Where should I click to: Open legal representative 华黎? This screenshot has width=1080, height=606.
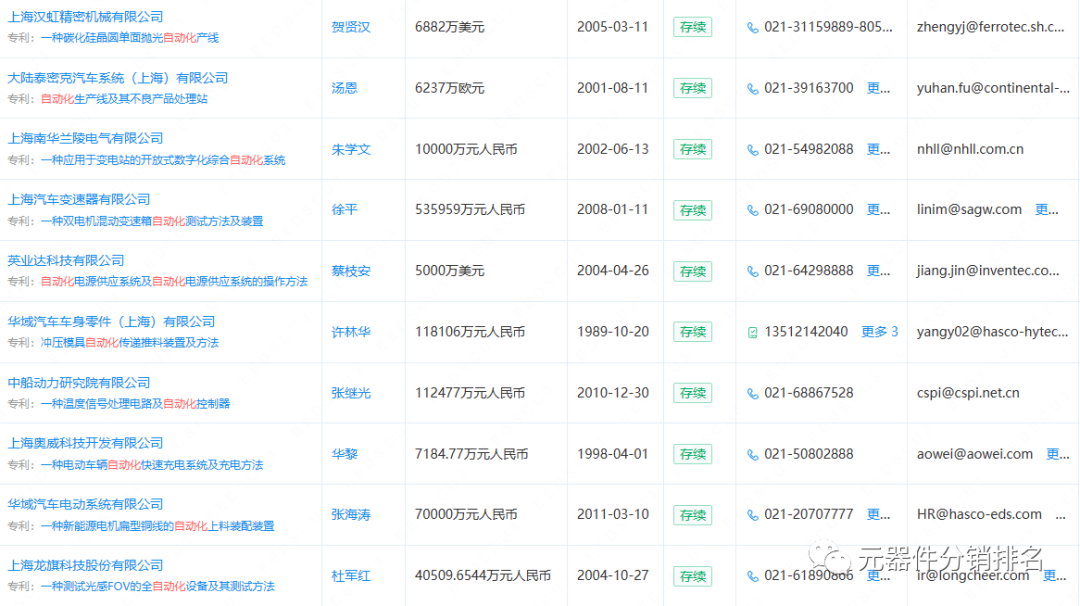[344, 454]
